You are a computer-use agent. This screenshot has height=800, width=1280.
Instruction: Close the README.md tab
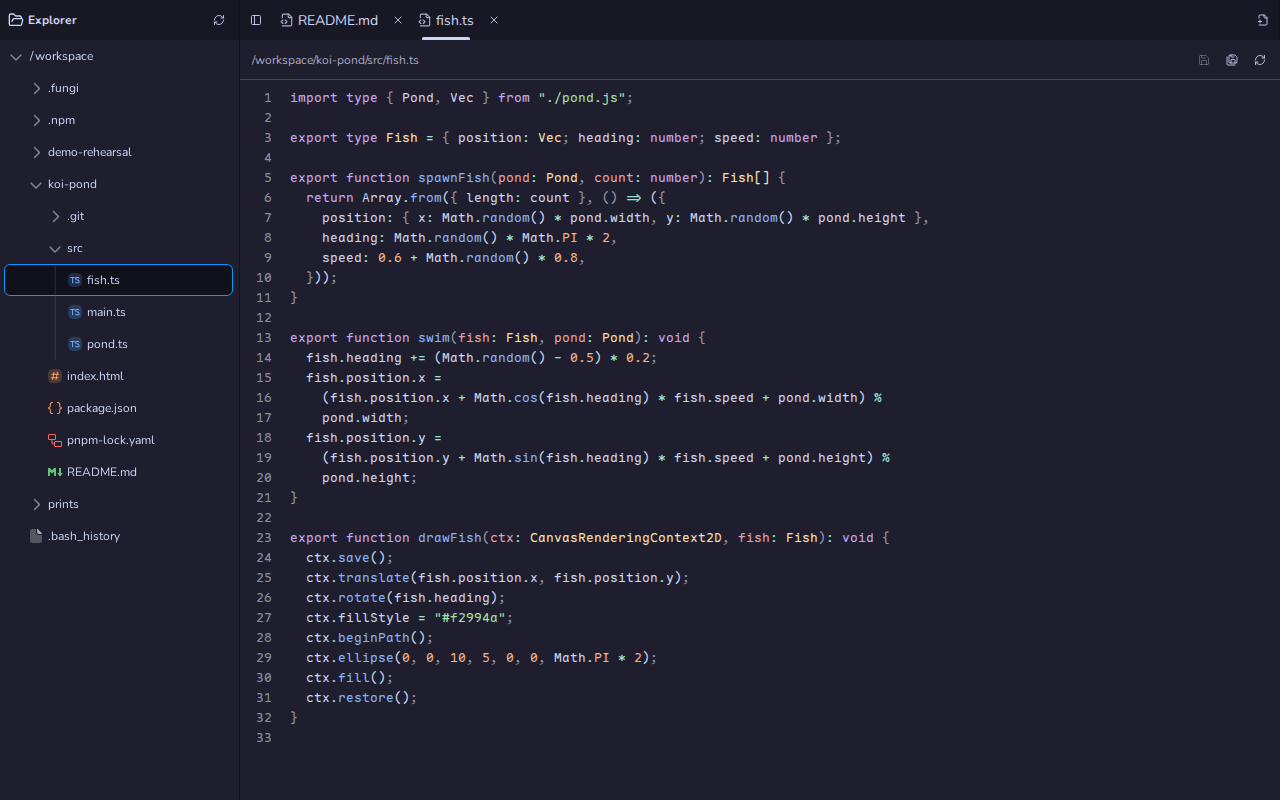click(x=398, y=20)
